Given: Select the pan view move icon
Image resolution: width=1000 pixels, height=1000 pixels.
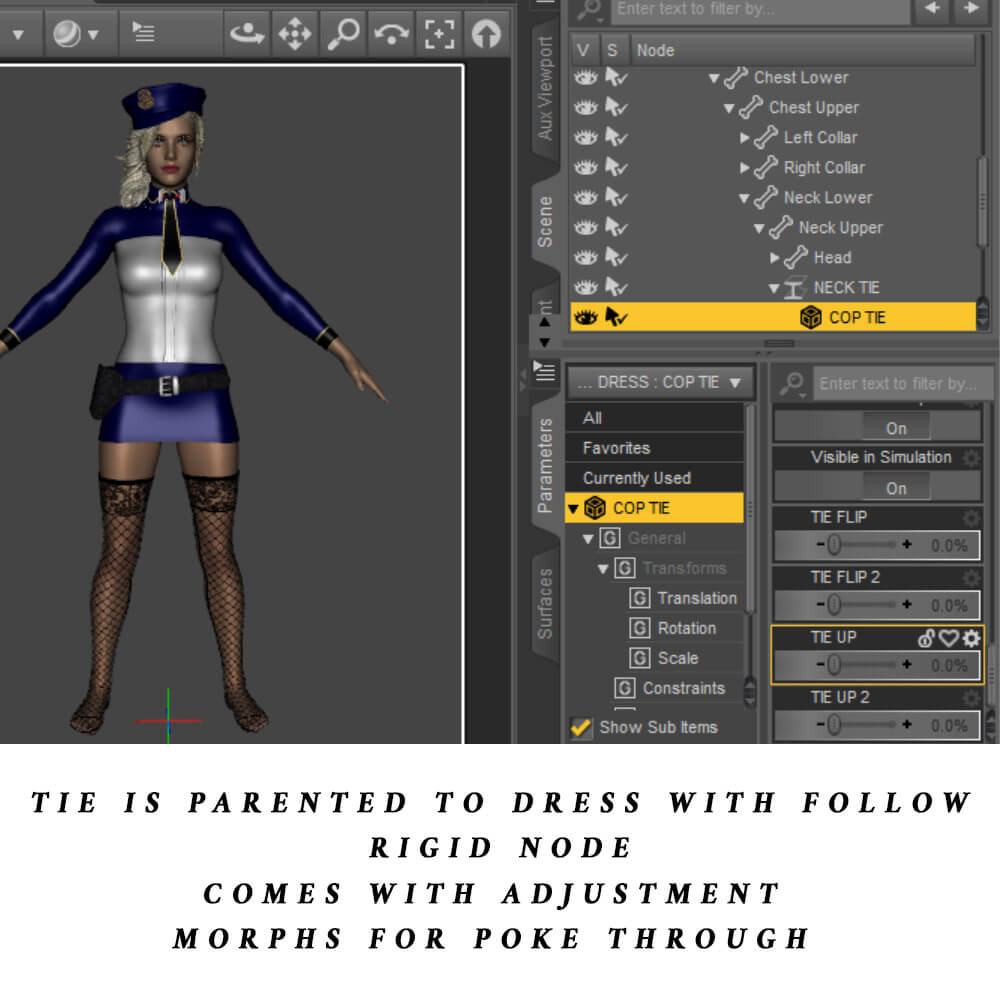Looking at the screenshot, I should [294, 34].
